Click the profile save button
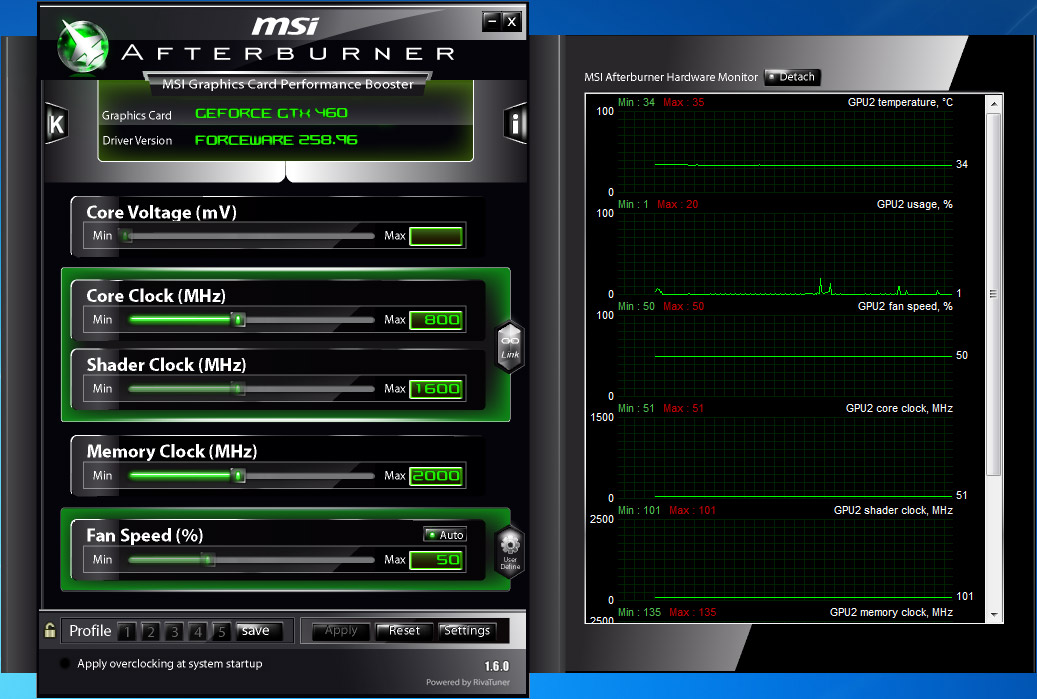 pyautogui.click(x=259, y=631)
